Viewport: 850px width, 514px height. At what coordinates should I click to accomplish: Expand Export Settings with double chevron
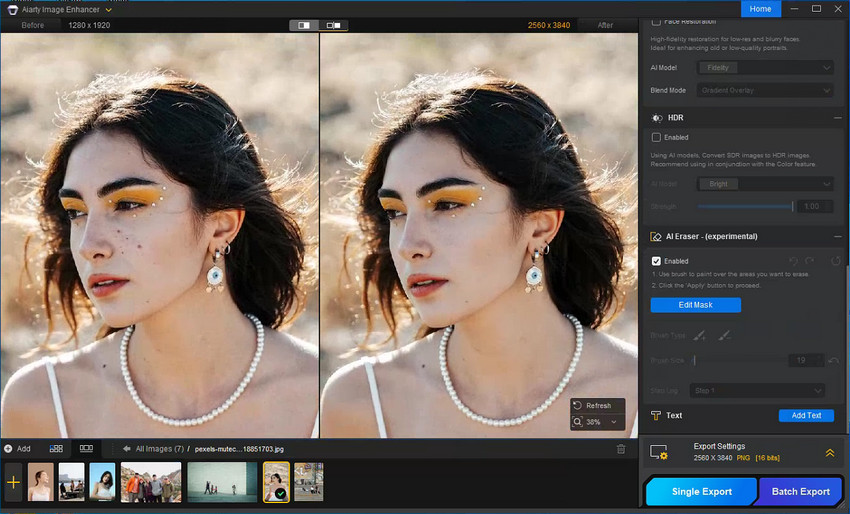830,453
